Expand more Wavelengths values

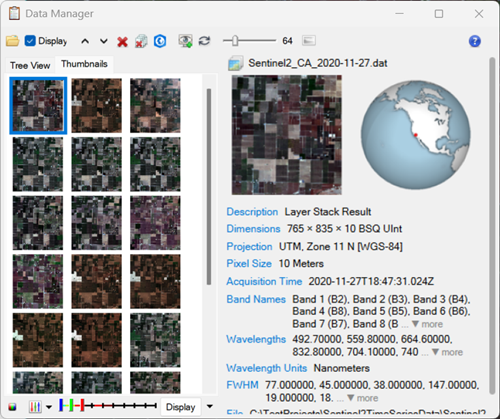coord(447,352)
